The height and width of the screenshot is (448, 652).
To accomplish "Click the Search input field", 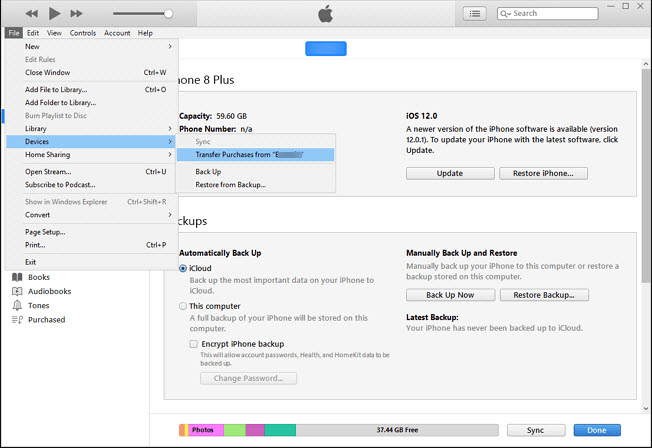I will (548, 13).
